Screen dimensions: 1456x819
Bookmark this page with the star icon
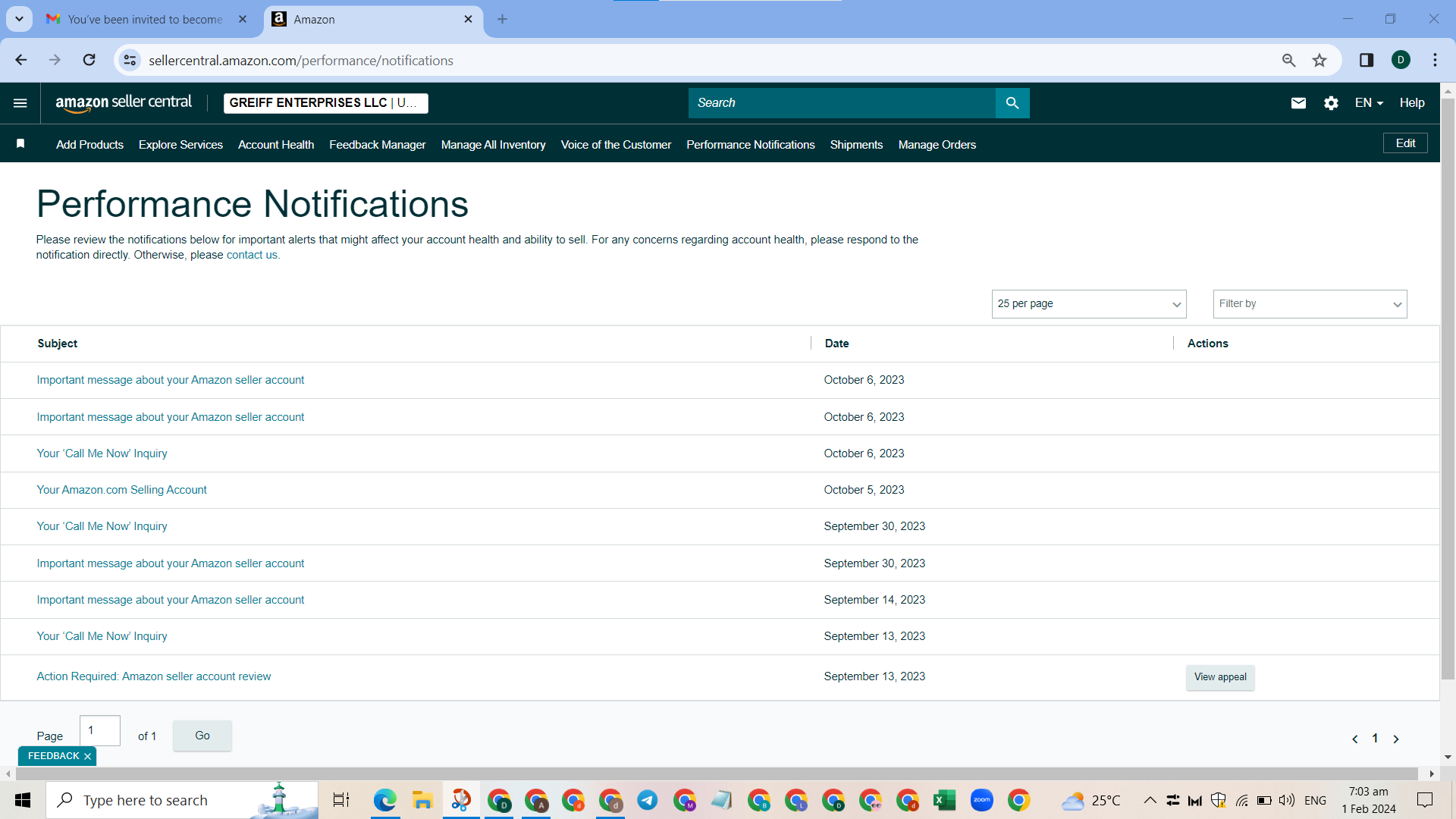coord(1319,60)
